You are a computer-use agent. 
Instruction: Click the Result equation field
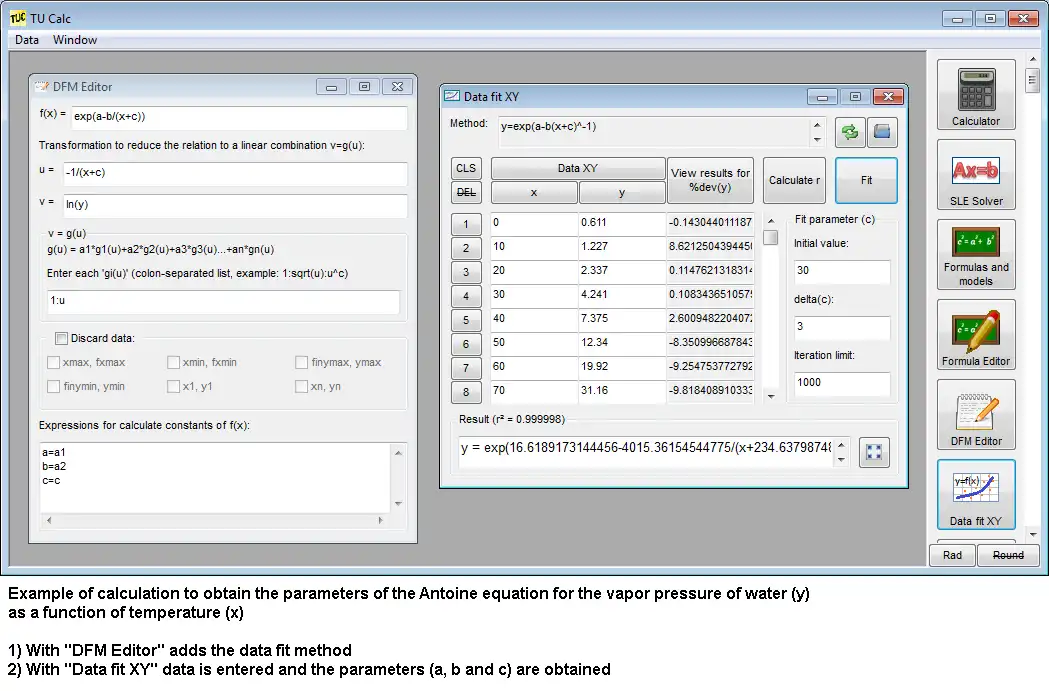tap(646, 452)
